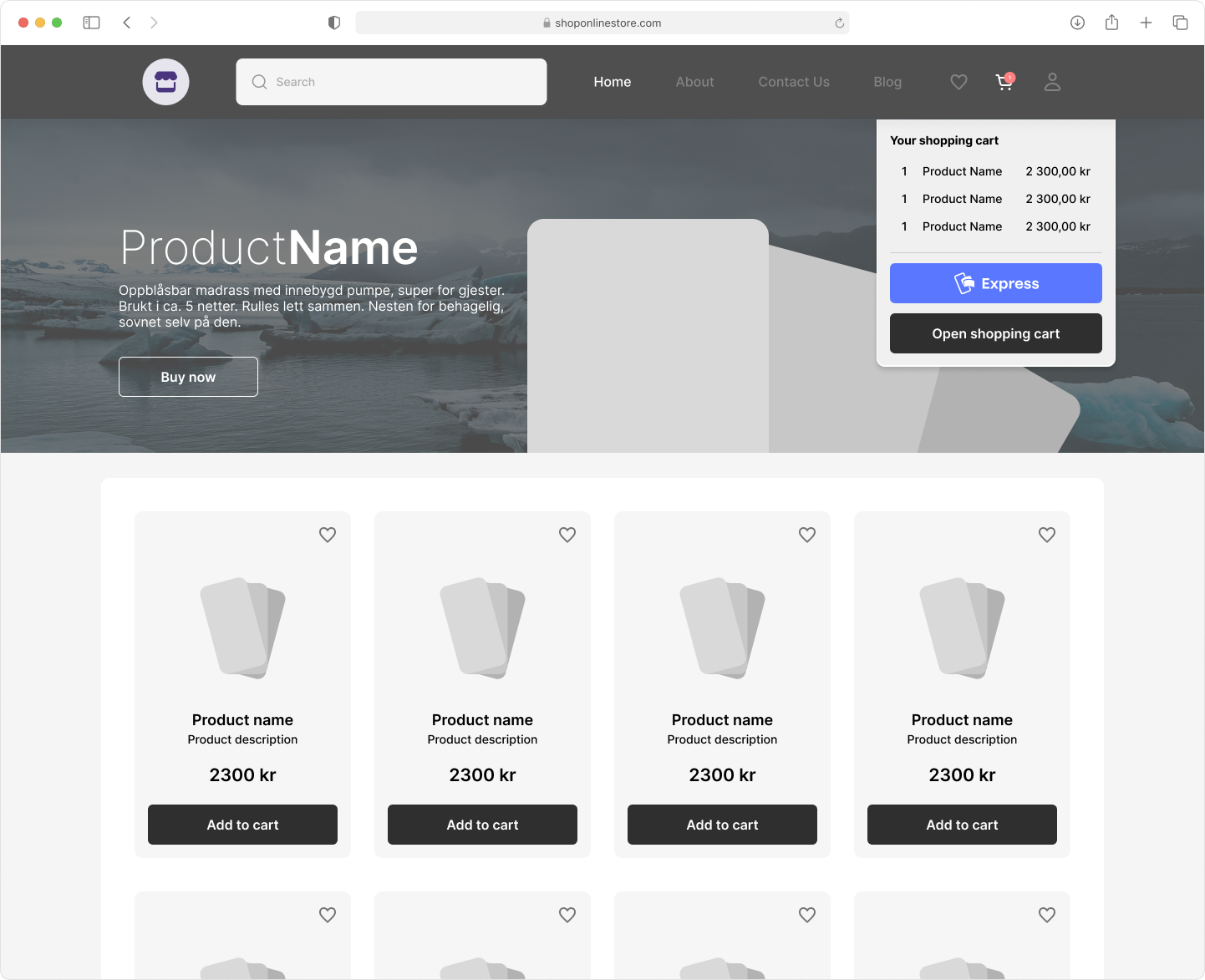This screenshot has width=1205, height=980.
Task: Navigate to the Blog page
Action: (887, 82)
